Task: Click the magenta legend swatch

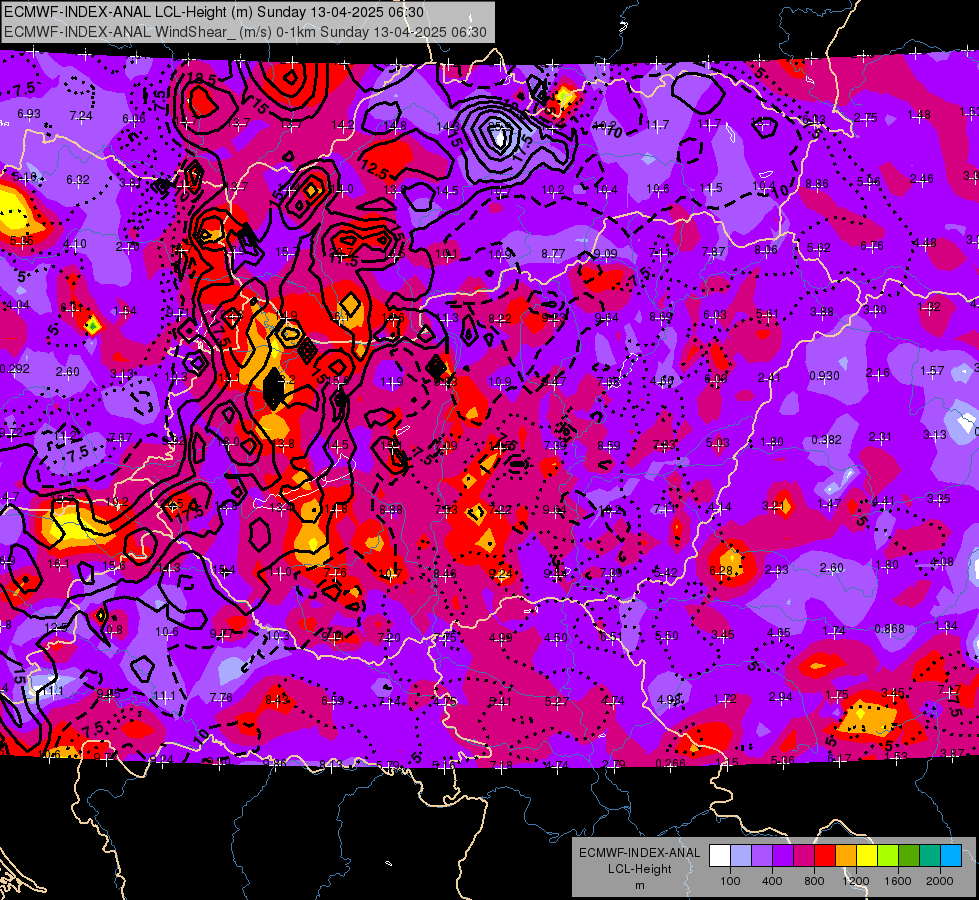Action: [x=804, y=856]
